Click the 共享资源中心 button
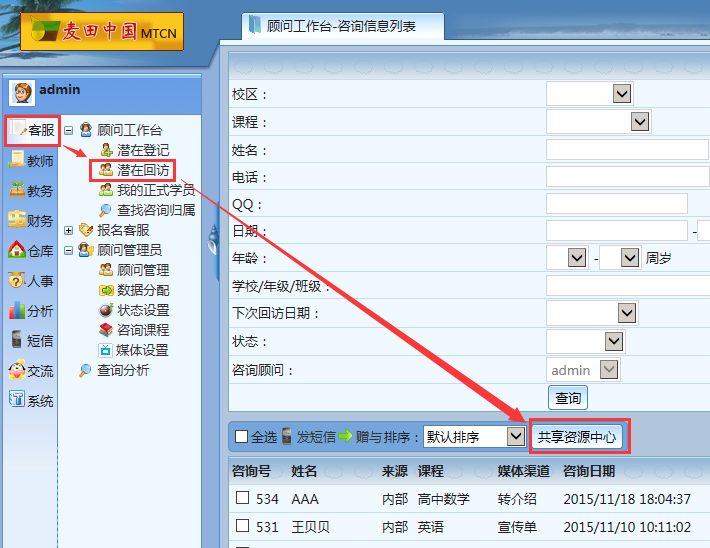The width and height of the screenshot is (710, 548). 577,437
